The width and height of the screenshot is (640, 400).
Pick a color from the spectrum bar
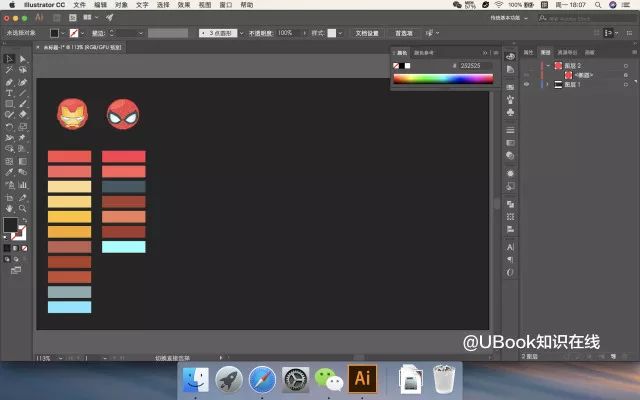pyautogui.click(x=443, y=78)
